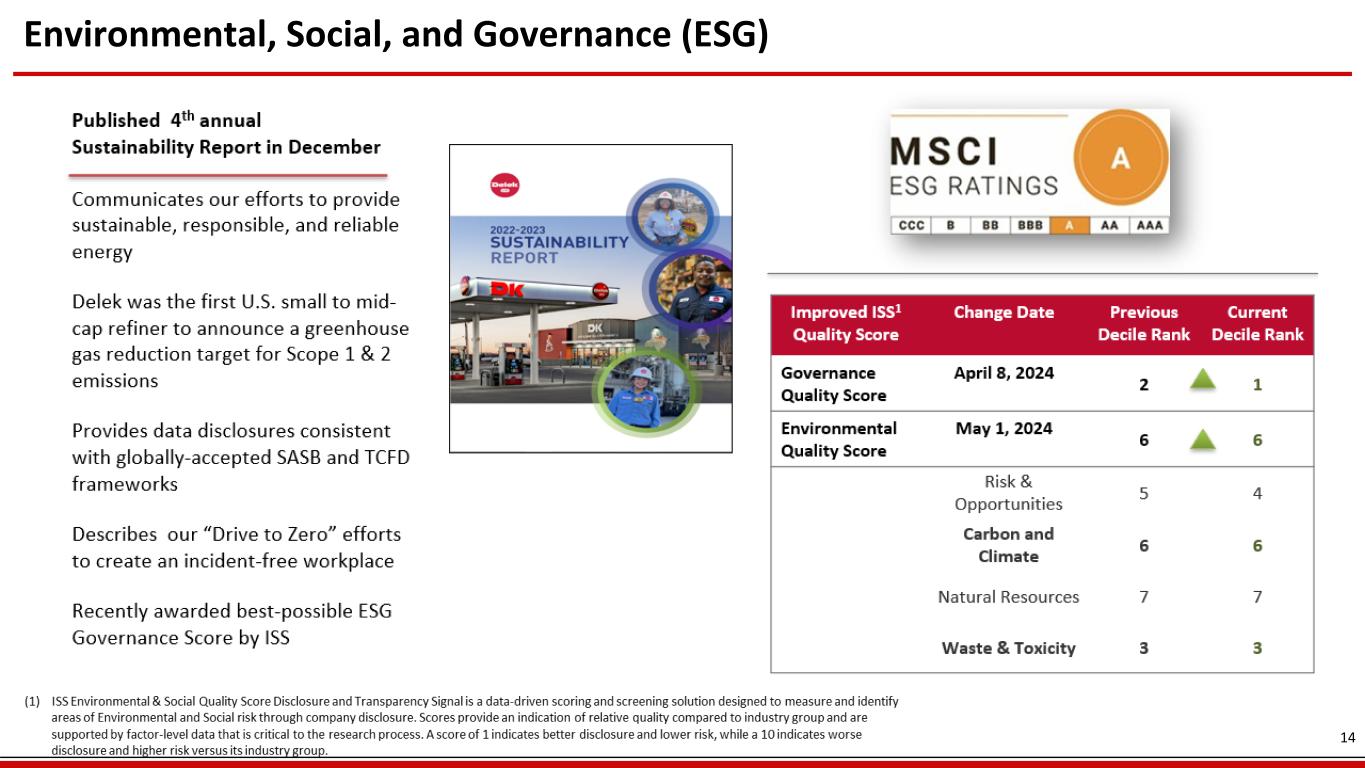
Task: Click the page number 14
Action: coord(1347,737)
